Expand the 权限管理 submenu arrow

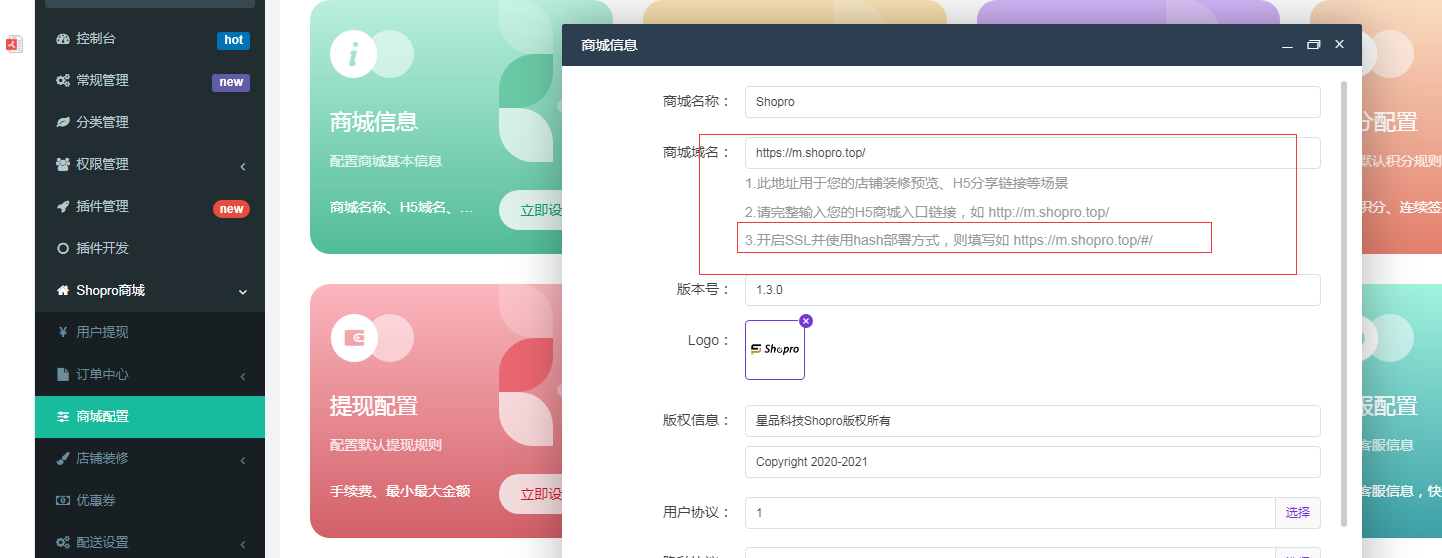[243, 166]
